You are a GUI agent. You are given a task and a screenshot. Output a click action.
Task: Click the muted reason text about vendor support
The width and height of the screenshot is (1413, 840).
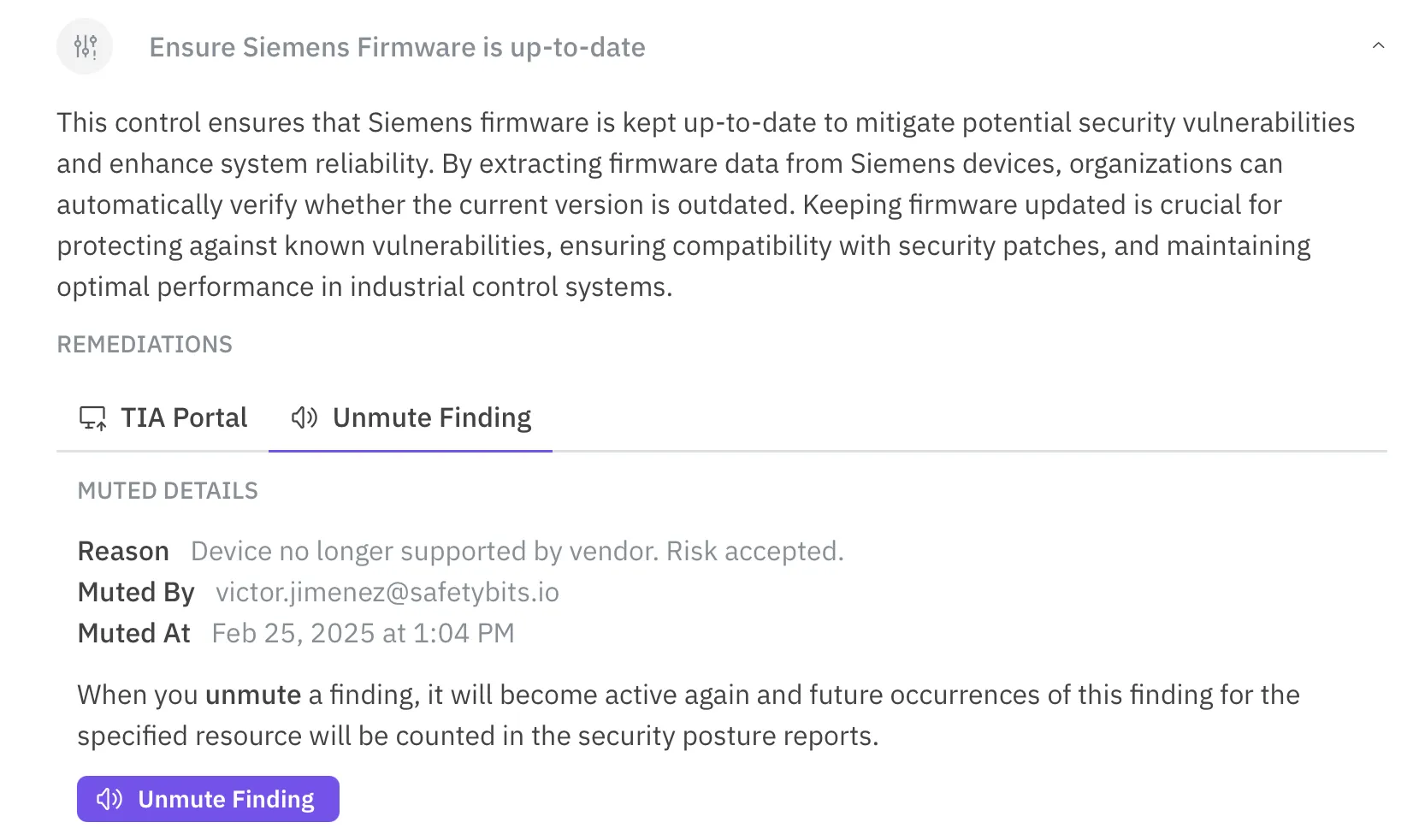pyautogui.click(x=517, y=552)
